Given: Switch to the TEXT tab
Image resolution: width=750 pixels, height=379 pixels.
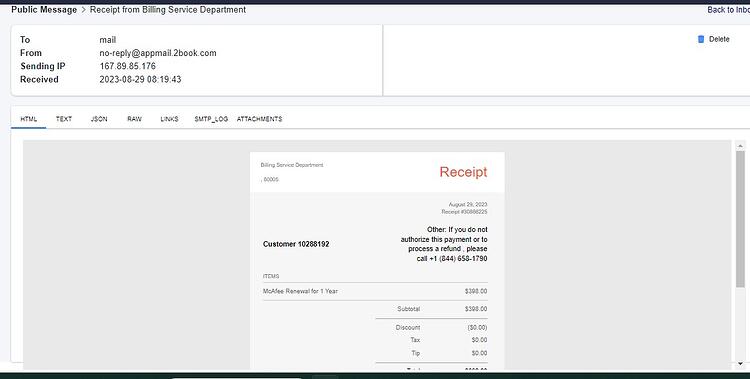Looking at the screenshot, I should (x=64, y=119).
